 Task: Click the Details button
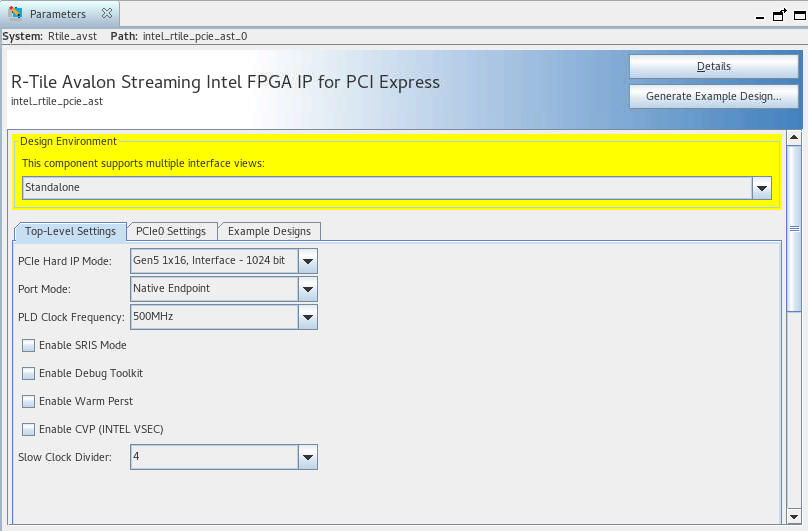(713, 67)
